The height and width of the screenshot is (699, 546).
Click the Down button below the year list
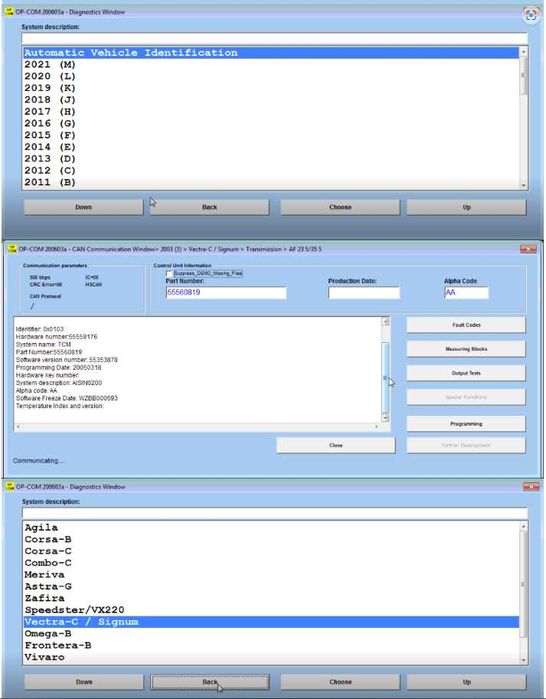(x=83, y=207)
